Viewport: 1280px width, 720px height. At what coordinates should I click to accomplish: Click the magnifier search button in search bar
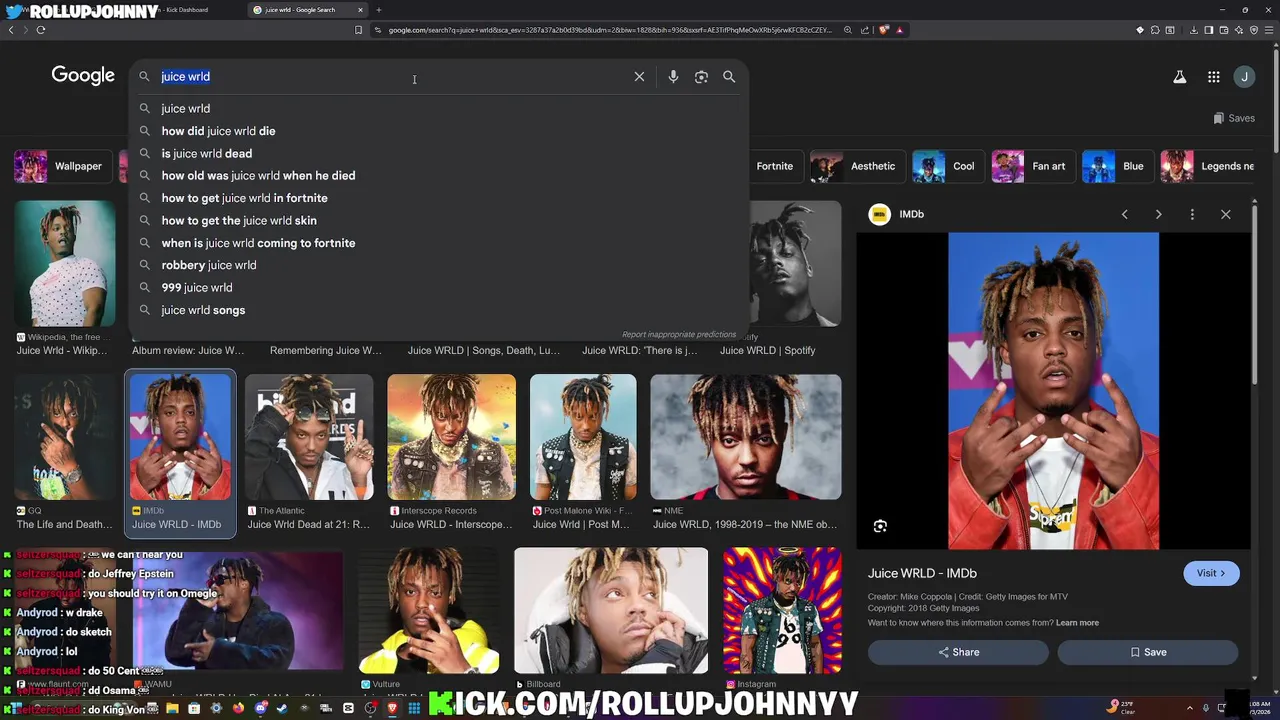point(729,76)
